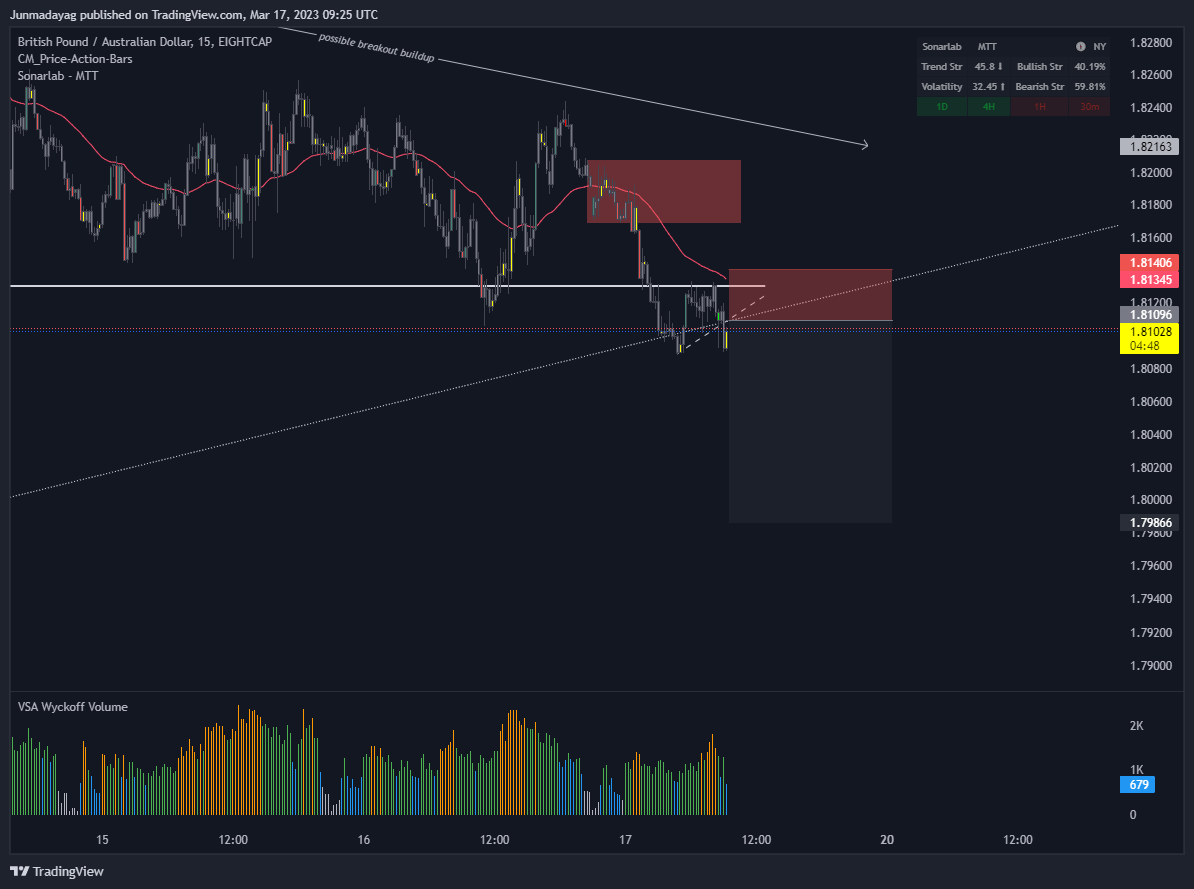Click the 45.8 trend strength value
This screenshot has height=889, width=1194.
coord(988,67)
